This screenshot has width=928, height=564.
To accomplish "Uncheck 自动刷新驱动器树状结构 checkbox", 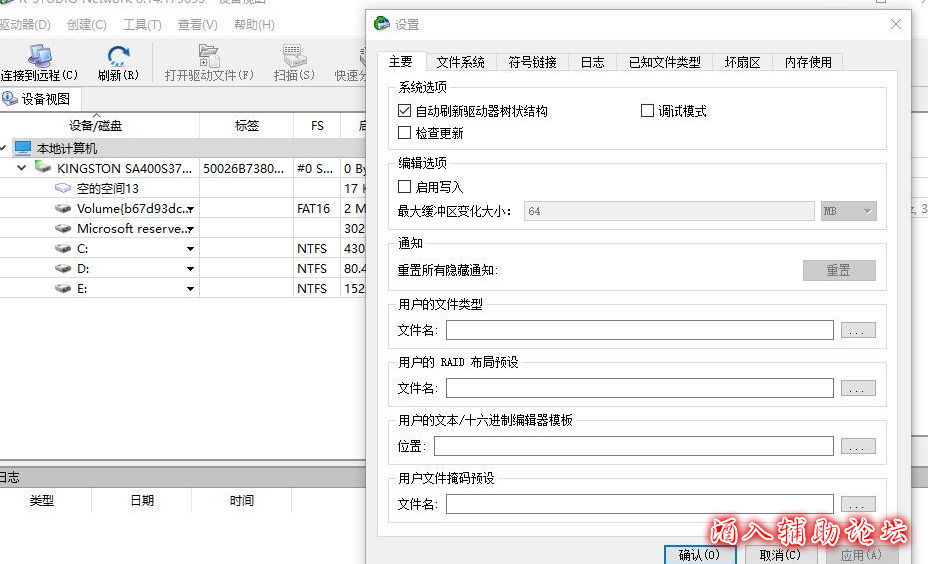I will pyautogui.click(x=405, y=111).
